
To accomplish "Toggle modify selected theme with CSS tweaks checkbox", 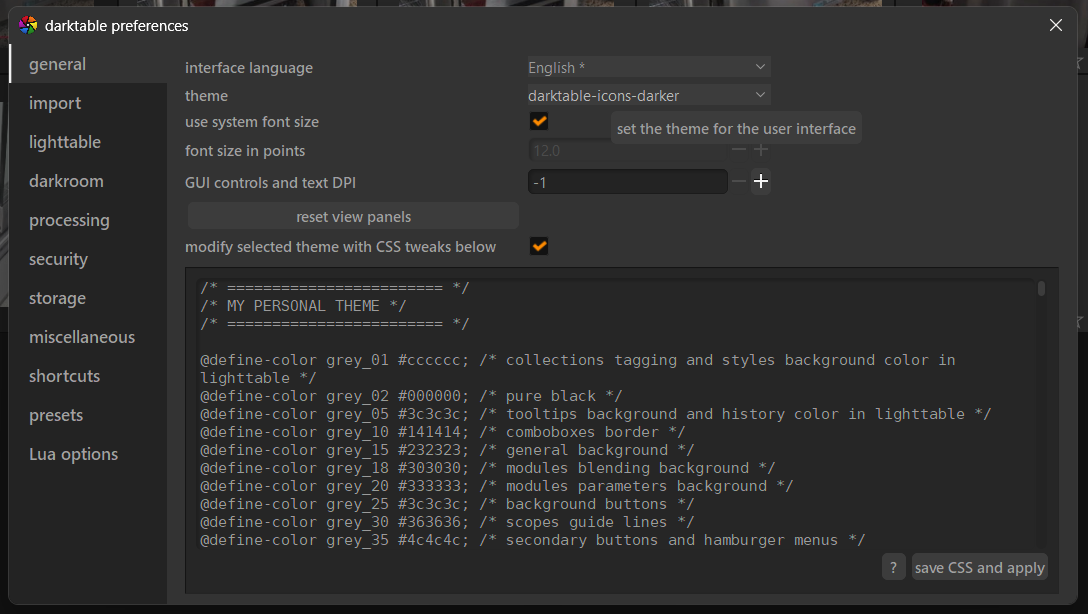I will pyautogui.click(x=539, y=246).
